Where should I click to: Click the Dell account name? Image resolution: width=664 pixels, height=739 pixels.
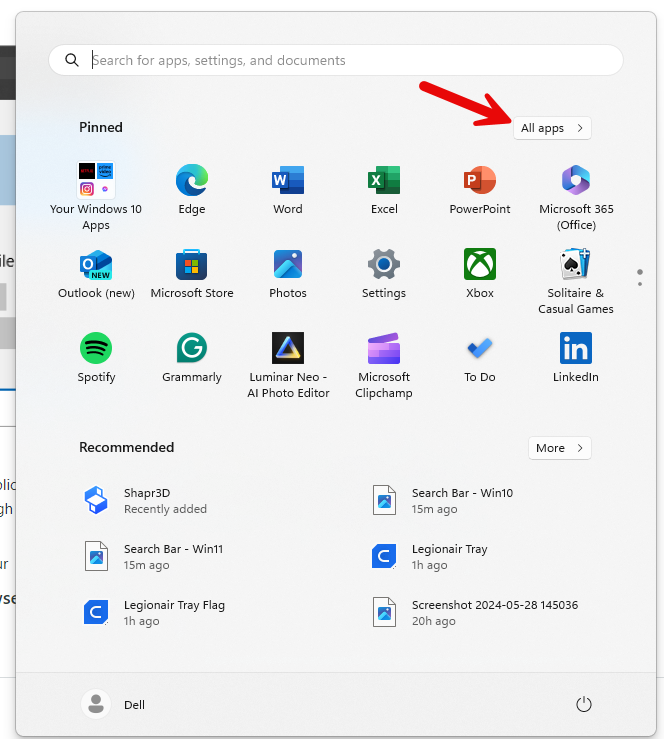[x=134, y=705]
